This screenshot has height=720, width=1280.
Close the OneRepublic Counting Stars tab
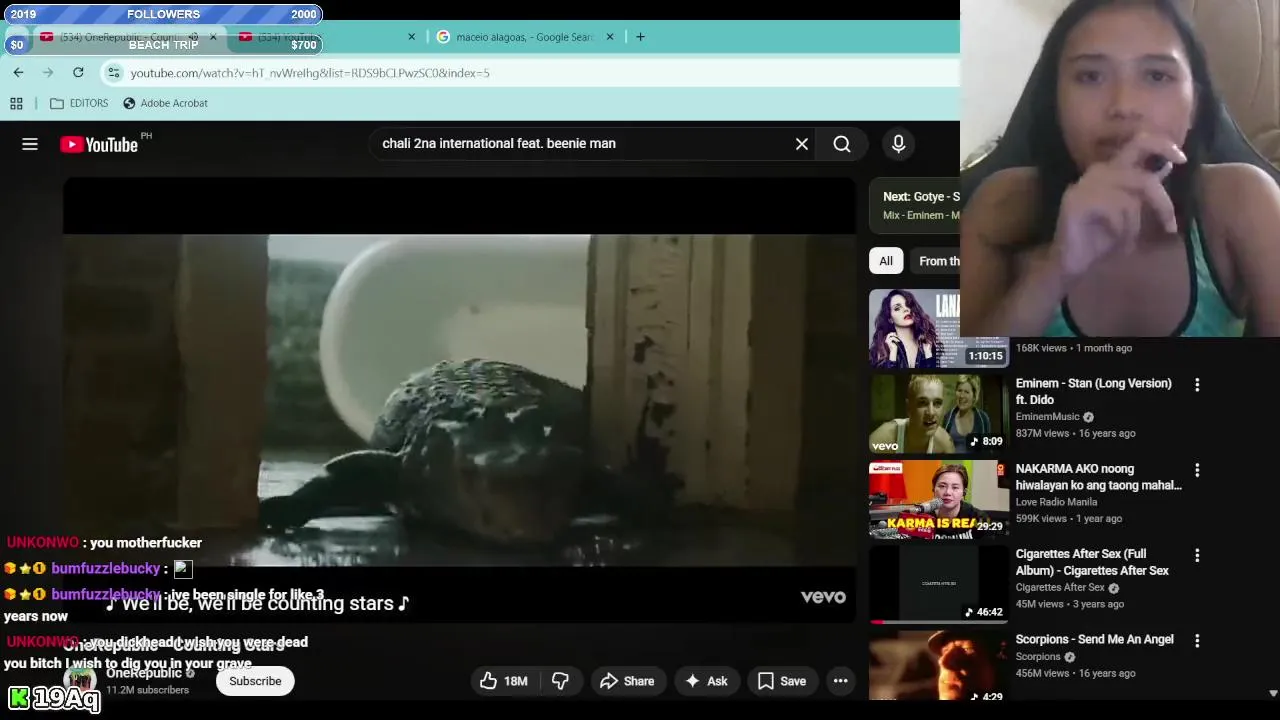click(x=213, y=37)
